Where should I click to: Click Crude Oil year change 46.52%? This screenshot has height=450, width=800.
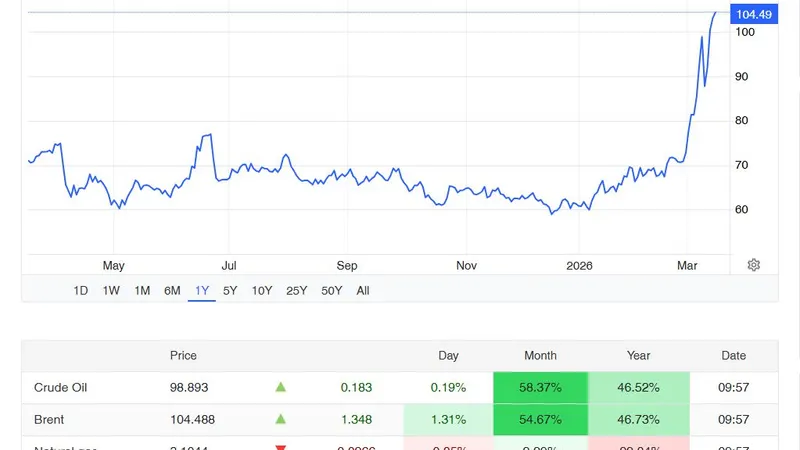tap(638, 388)
